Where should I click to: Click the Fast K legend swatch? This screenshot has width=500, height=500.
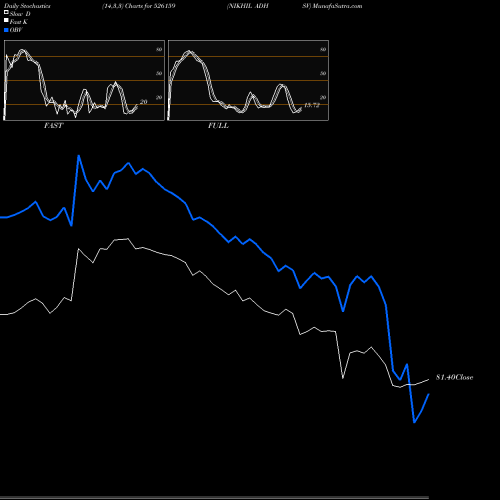click(6, 20)
